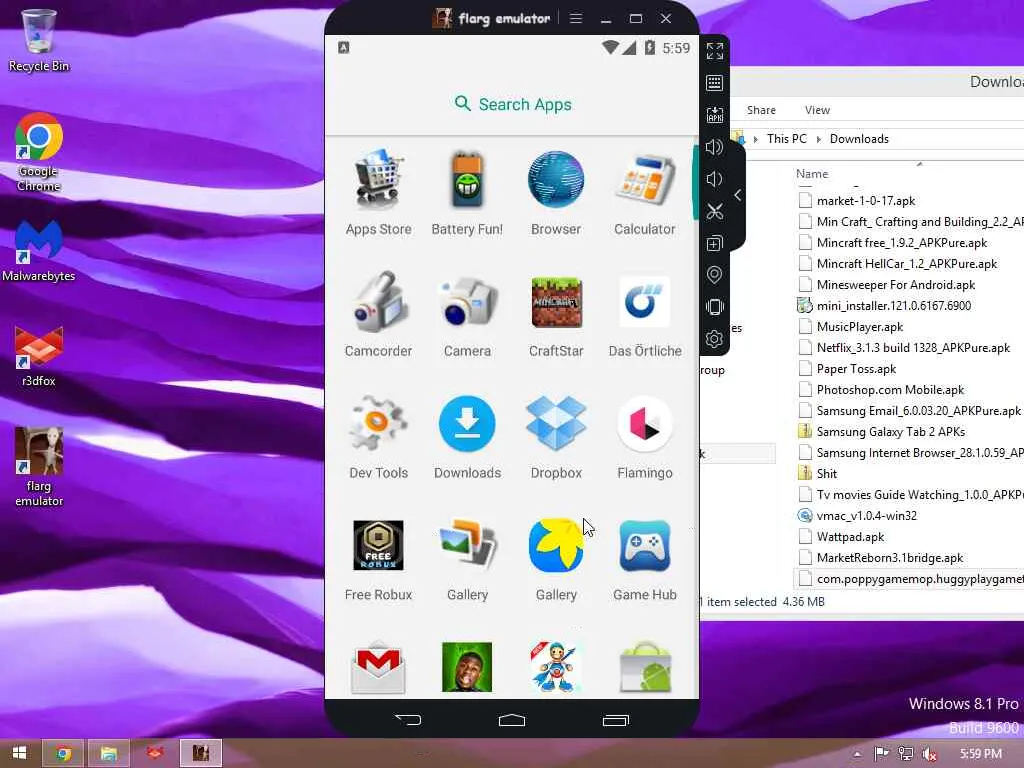Open the blue cartoon character app
The height and width of the screenshot is (768, 1024).
[556, 667]
